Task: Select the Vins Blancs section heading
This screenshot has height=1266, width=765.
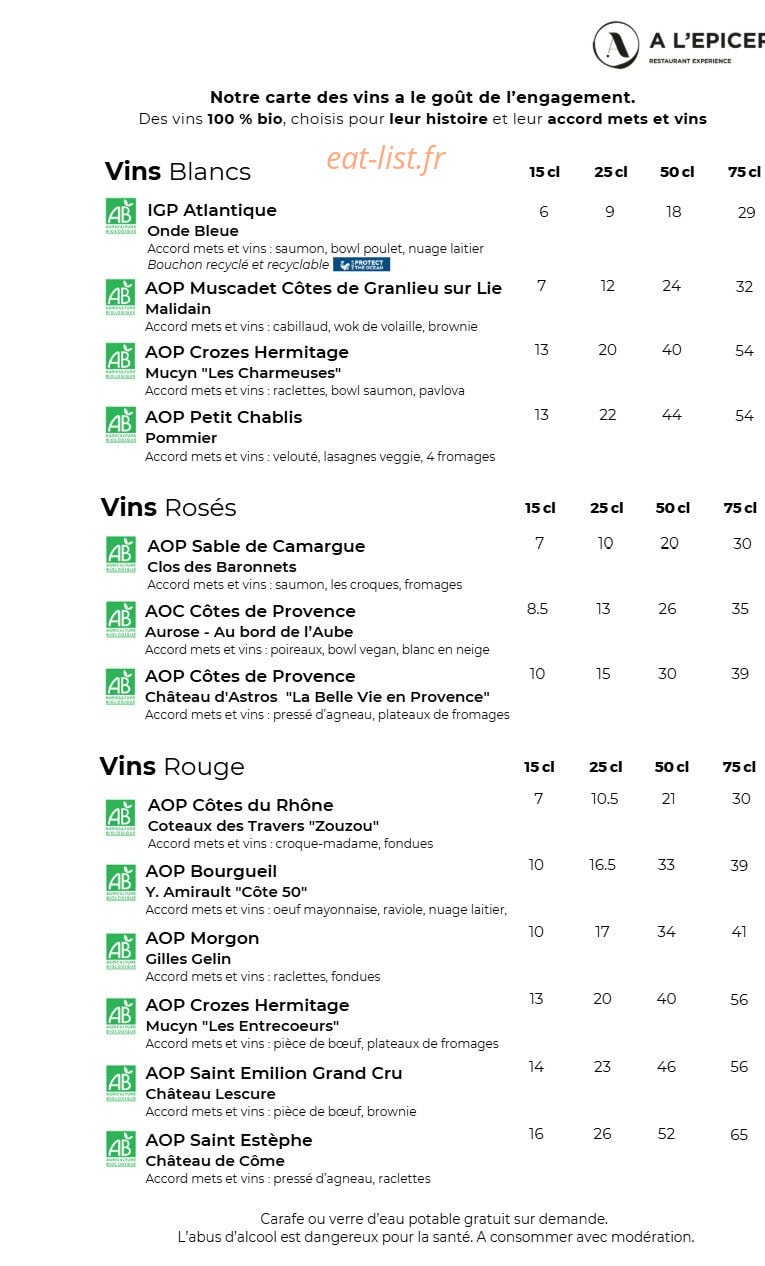Action: click(x=178, y=171)
